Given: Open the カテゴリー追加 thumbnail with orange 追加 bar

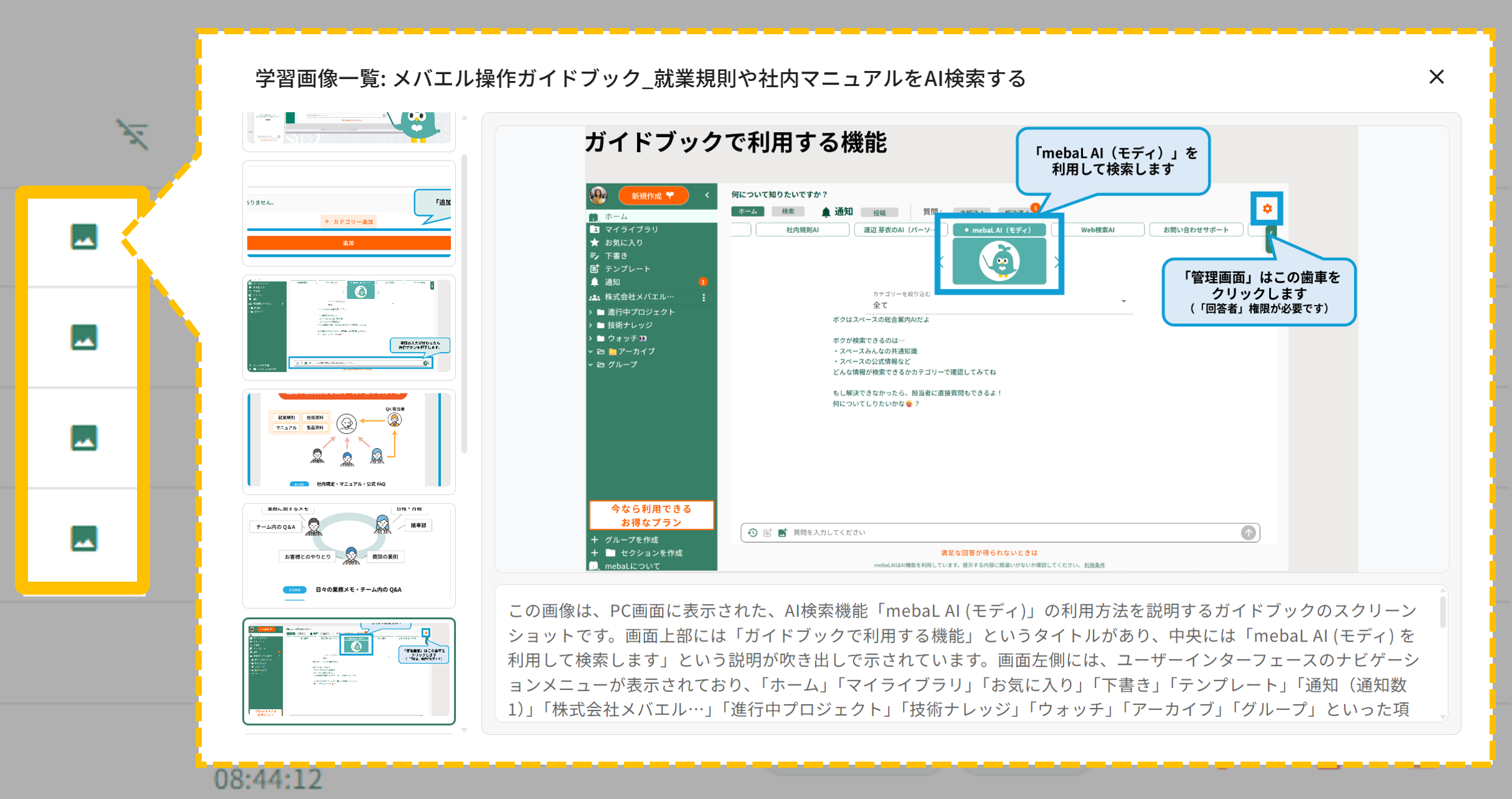Looking at the screenshot, I should pos(349,213).
